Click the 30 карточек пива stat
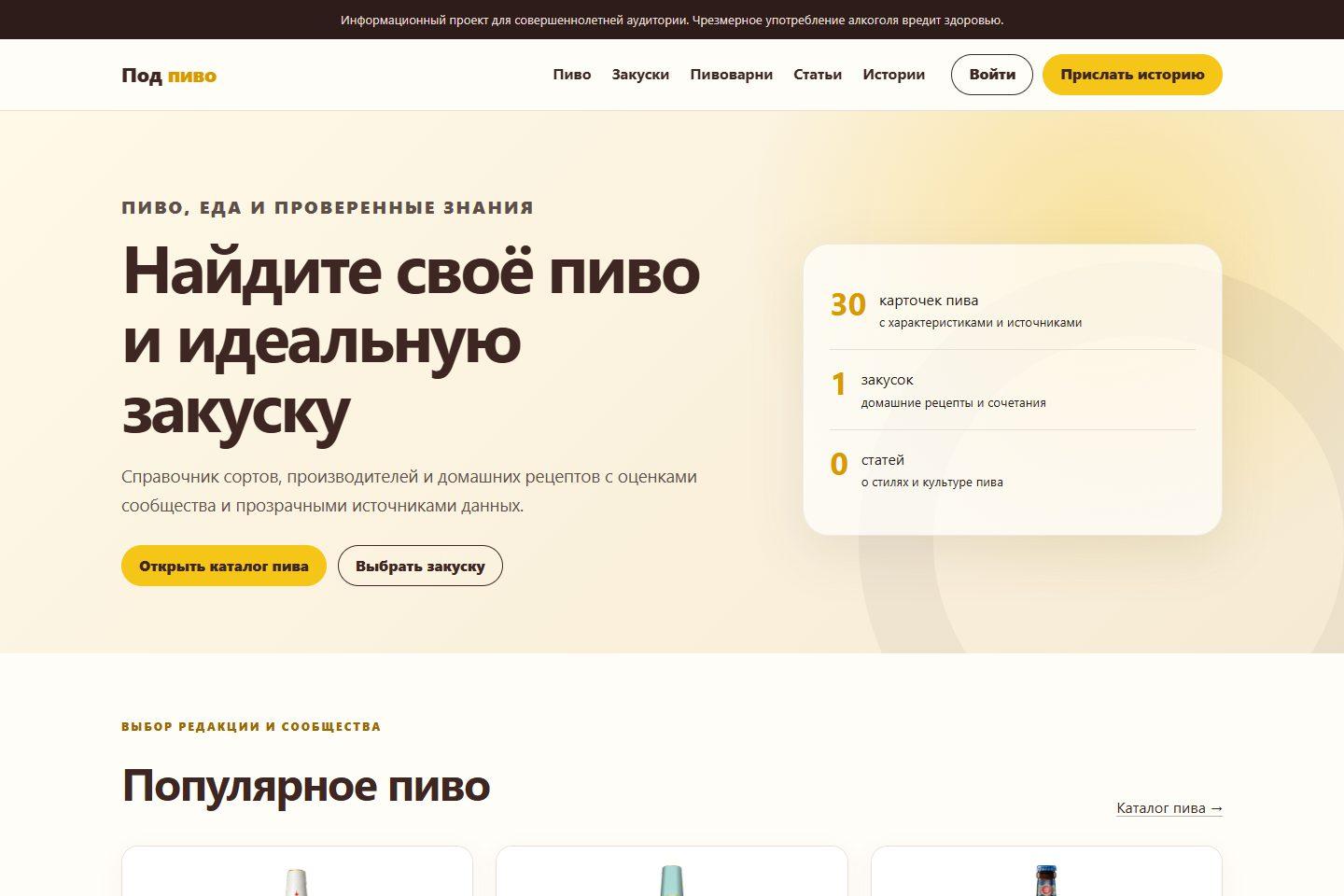Image resolution: width=1344 pixels, height=896 pixels. pyautogui.click(x=1013, y=310)
